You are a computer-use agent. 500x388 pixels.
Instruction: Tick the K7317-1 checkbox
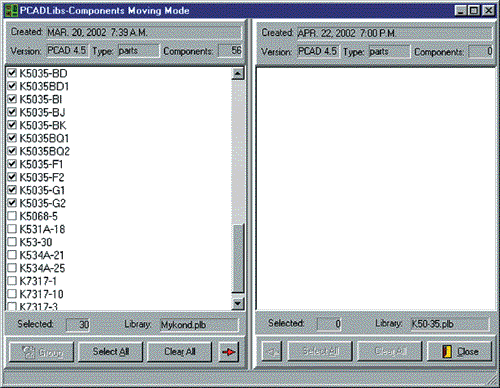point(12,281)
